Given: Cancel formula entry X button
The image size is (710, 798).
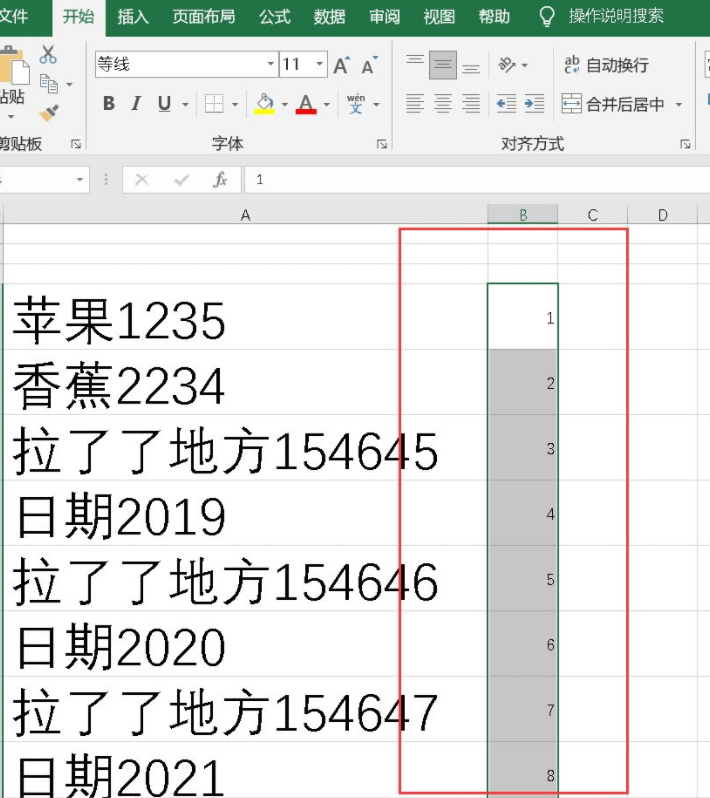Looking at the screenshot, I should click(x=141, y=180).
